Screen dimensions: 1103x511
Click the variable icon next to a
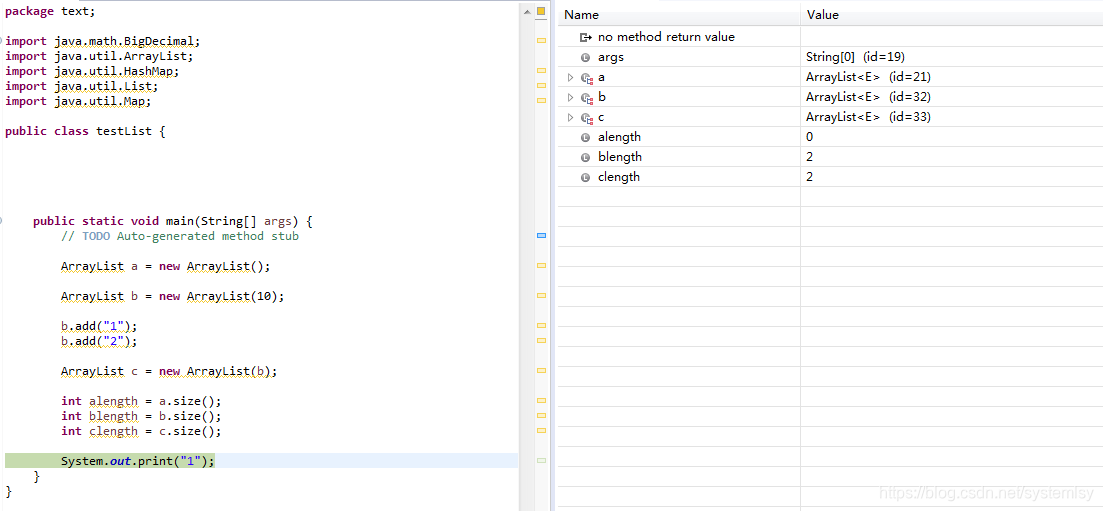click(587, 77)
